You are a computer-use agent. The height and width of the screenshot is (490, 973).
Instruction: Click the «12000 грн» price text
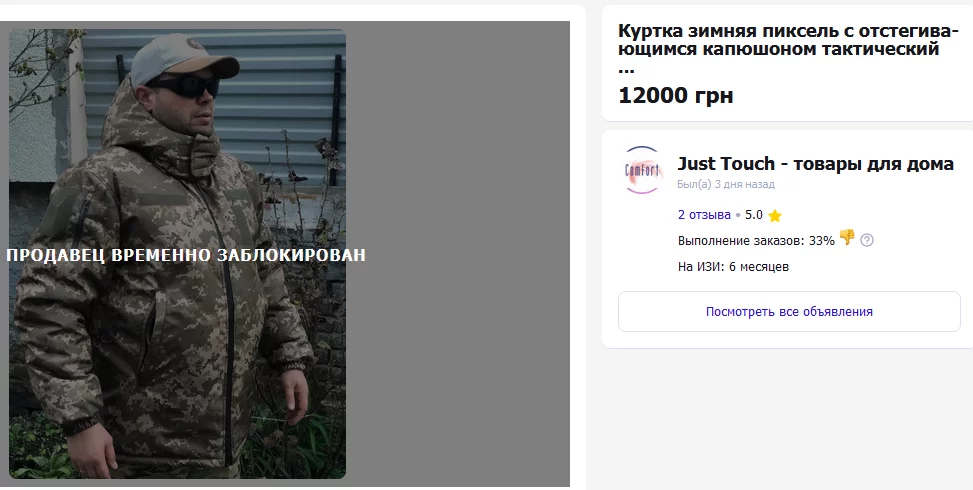pyautogui.click(x=676, y=96)
